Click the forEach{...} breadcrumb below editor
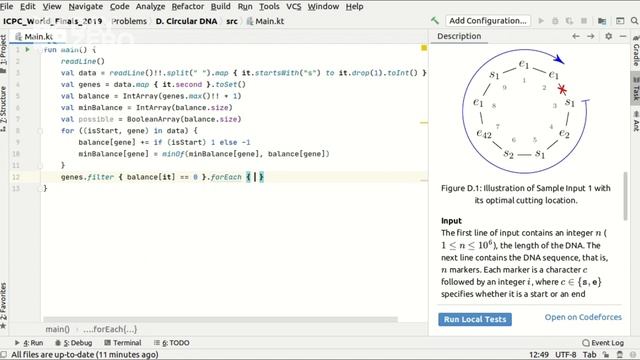 coord(110,329)
